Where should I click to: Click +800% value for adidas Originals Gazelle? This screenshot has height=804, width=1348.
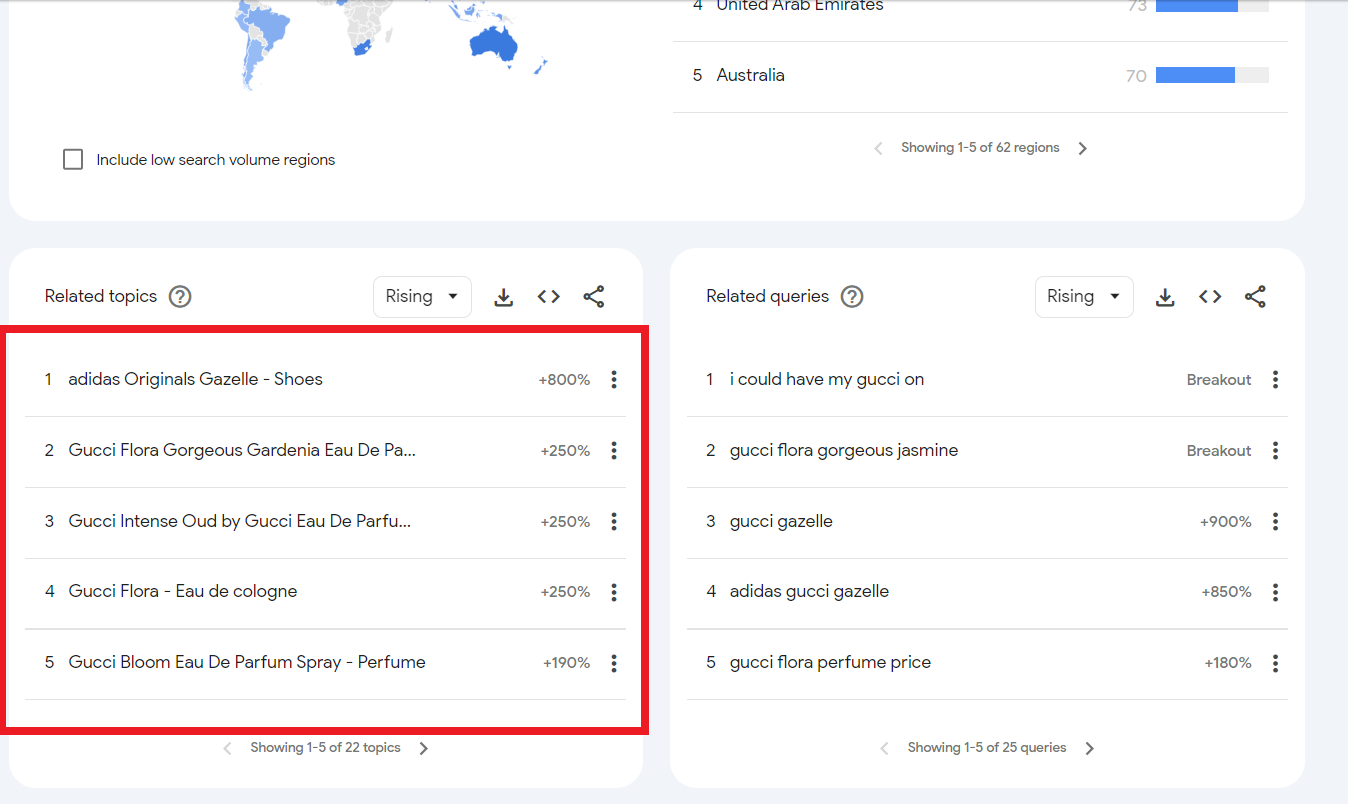pos(564,380)
